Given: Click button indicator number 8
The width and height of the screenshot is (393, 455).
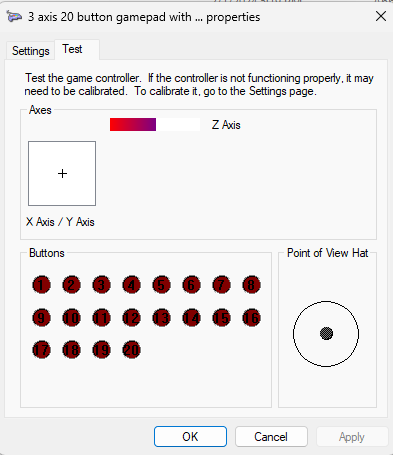Looking at the screenshot, I should tap(251, 285).
